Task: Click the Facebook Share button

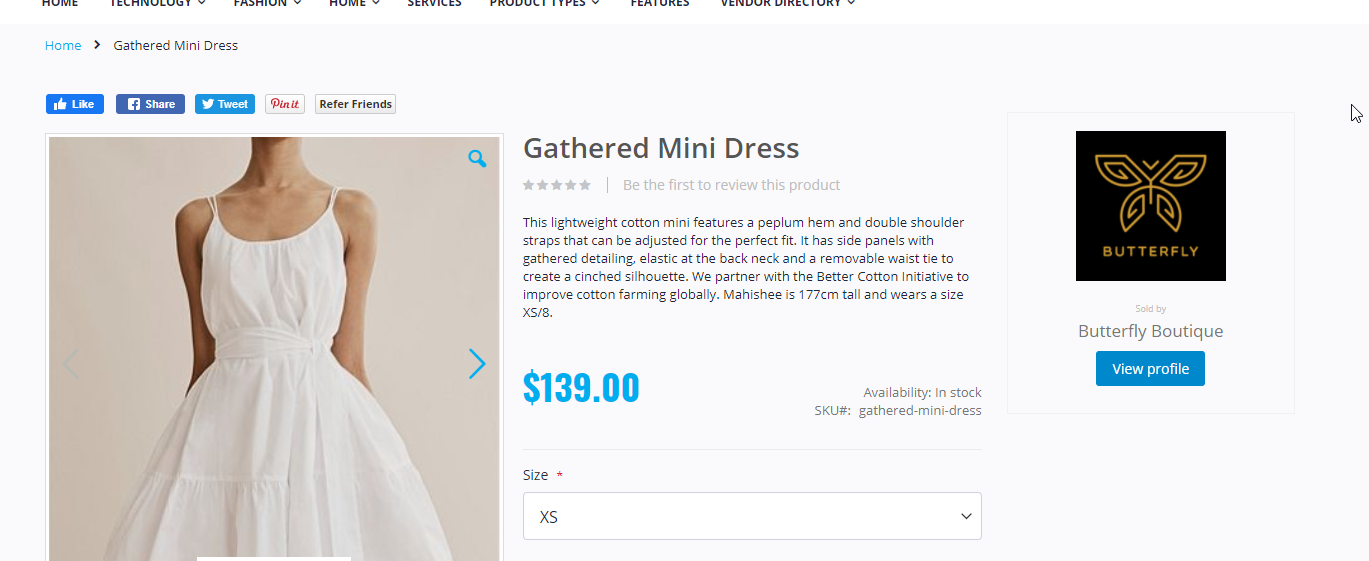Action: tap(150, 104)
